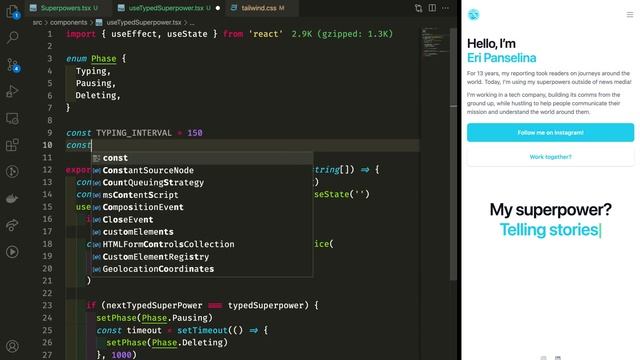This screenshot has height=360, width=640.
Task: Select 'ConstantSourceNode' suggestion
Action: coord(202,170)
